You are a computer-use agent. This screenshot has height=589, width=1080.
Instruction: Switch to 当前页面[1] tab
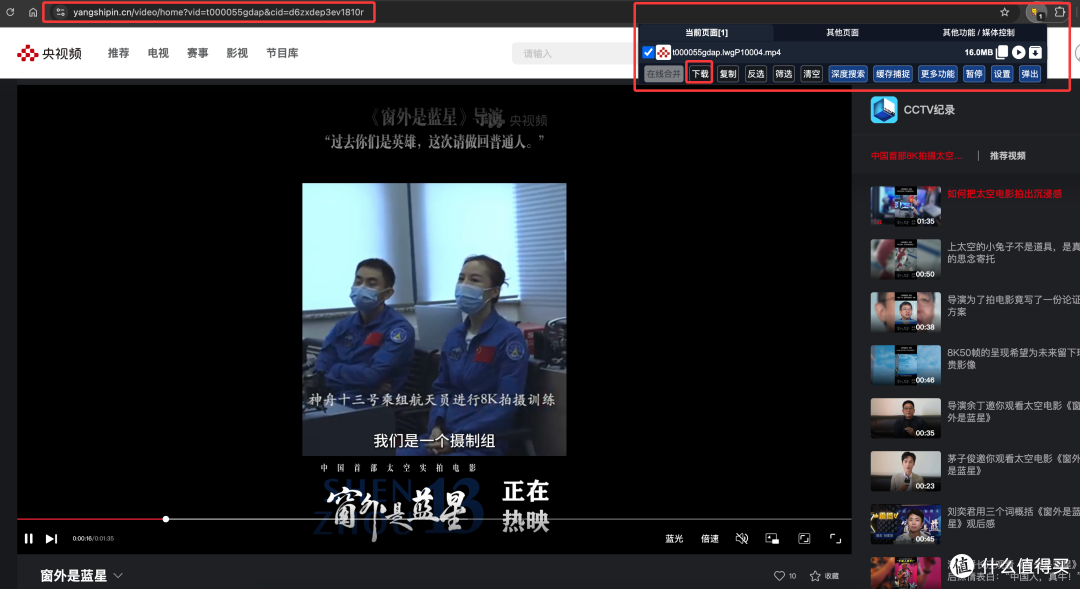coord(706,32)
